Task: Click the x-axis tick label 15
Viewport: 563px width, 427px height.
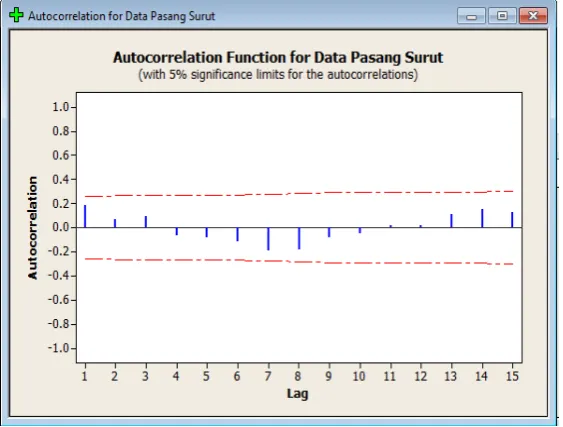Action: pyautogui.click(x=512, y=376)
